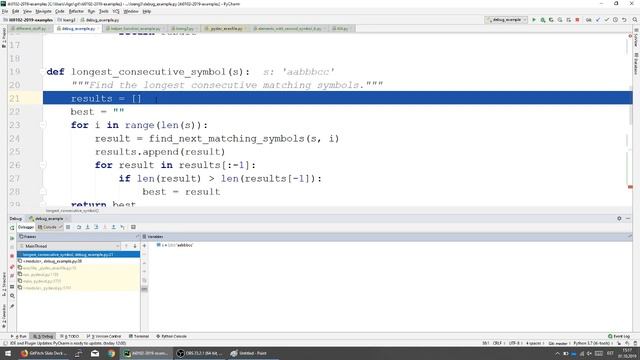
Task: Open the MainThread thread dropdown
Action: 69,246
